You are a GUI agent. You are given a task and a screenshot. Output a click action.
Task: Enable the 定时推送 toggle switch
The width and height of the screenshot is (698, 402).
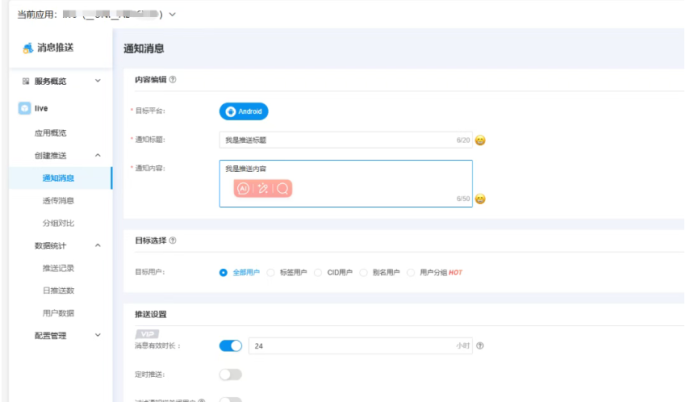[230, 374]
